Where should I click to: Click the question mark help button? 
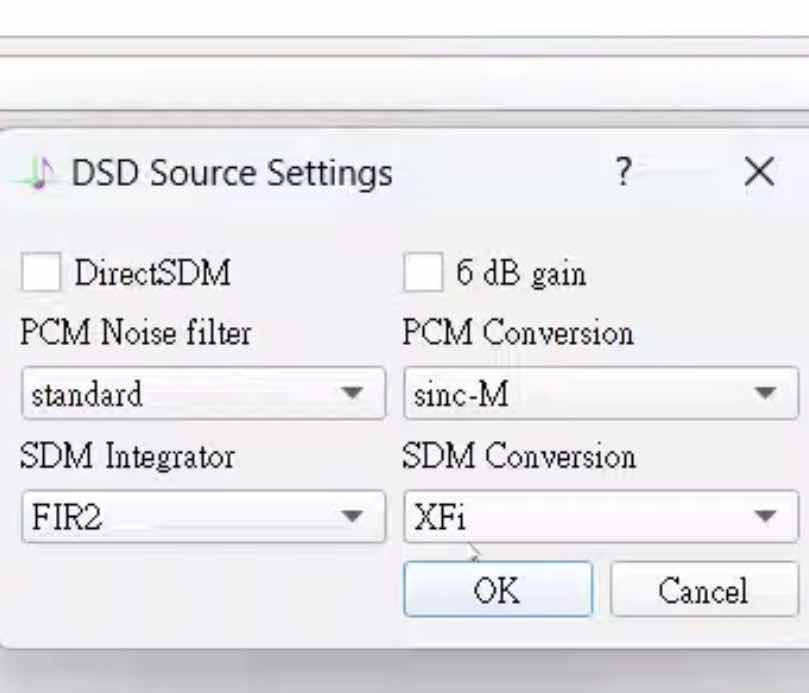point(623,172)
